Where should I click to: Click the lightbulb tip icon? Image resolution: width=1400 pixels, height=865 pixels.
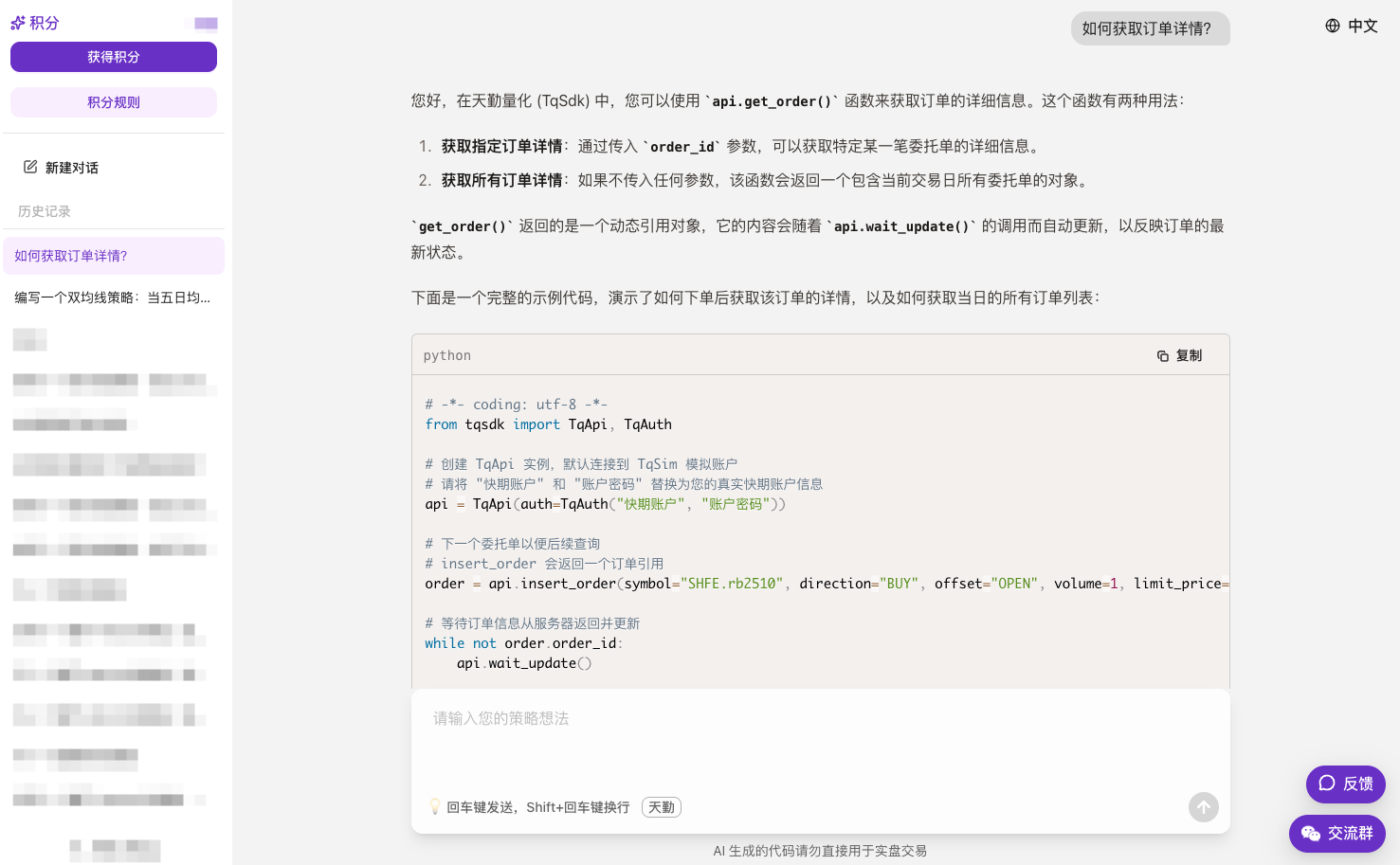435,807
